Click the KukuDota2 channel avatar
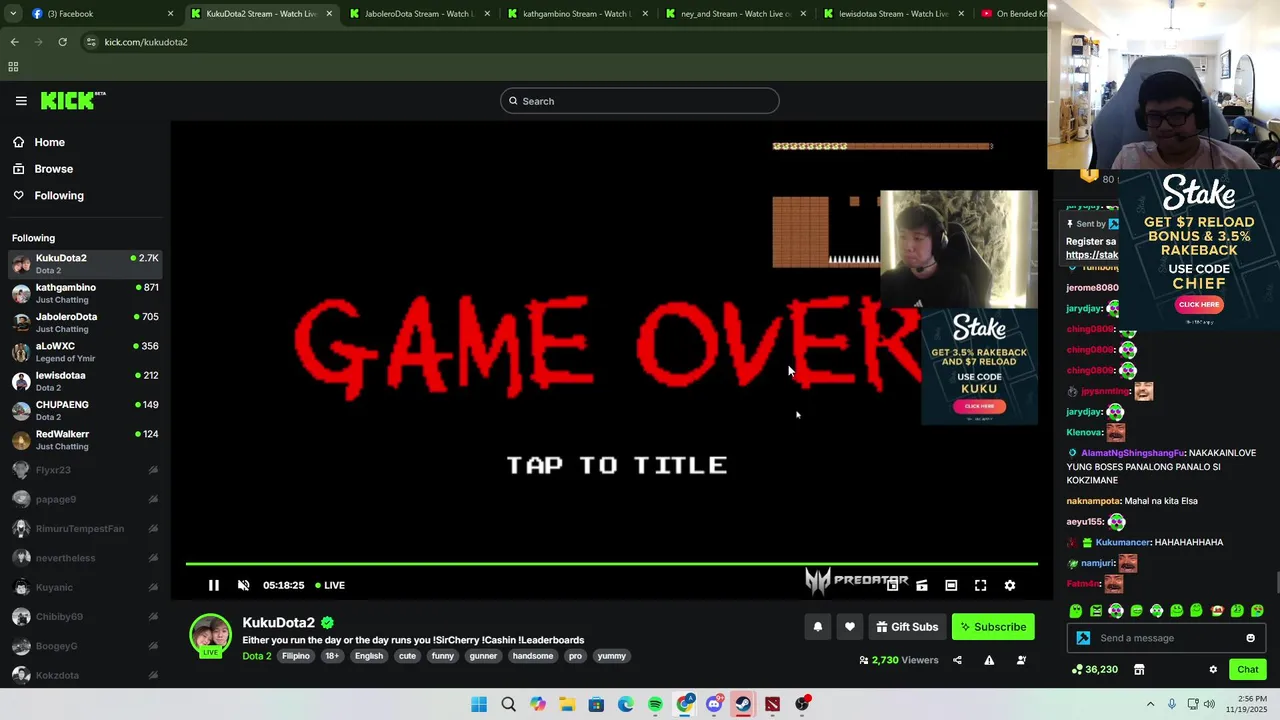The width and height of the screenshot is (1280, 720). (x=210, y=635)
